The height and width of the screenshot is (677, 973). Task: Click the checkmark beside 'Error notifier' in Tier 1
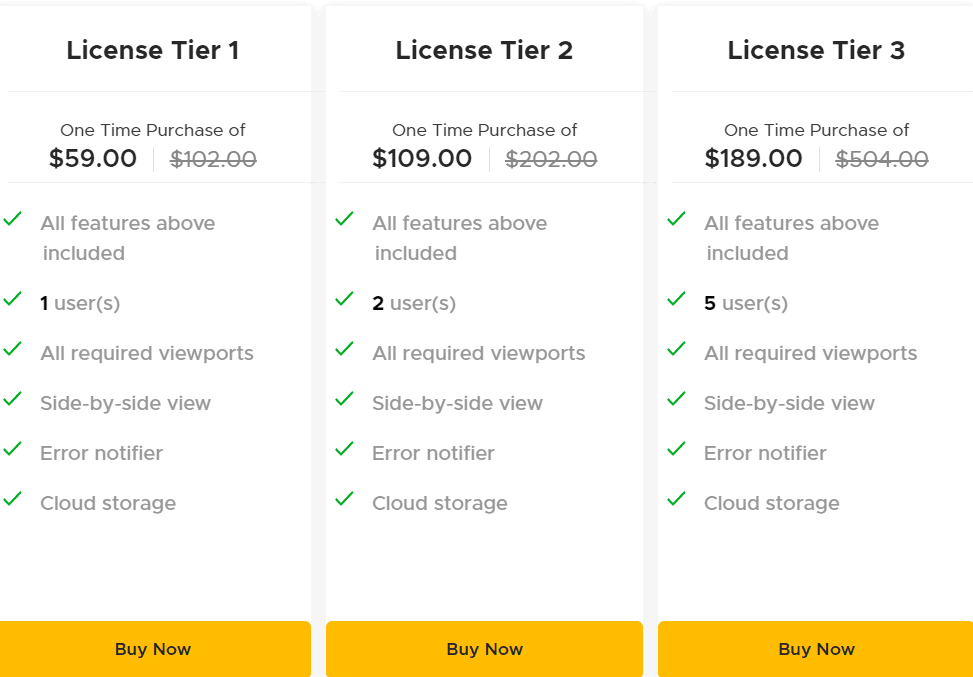tap(14, 450)
